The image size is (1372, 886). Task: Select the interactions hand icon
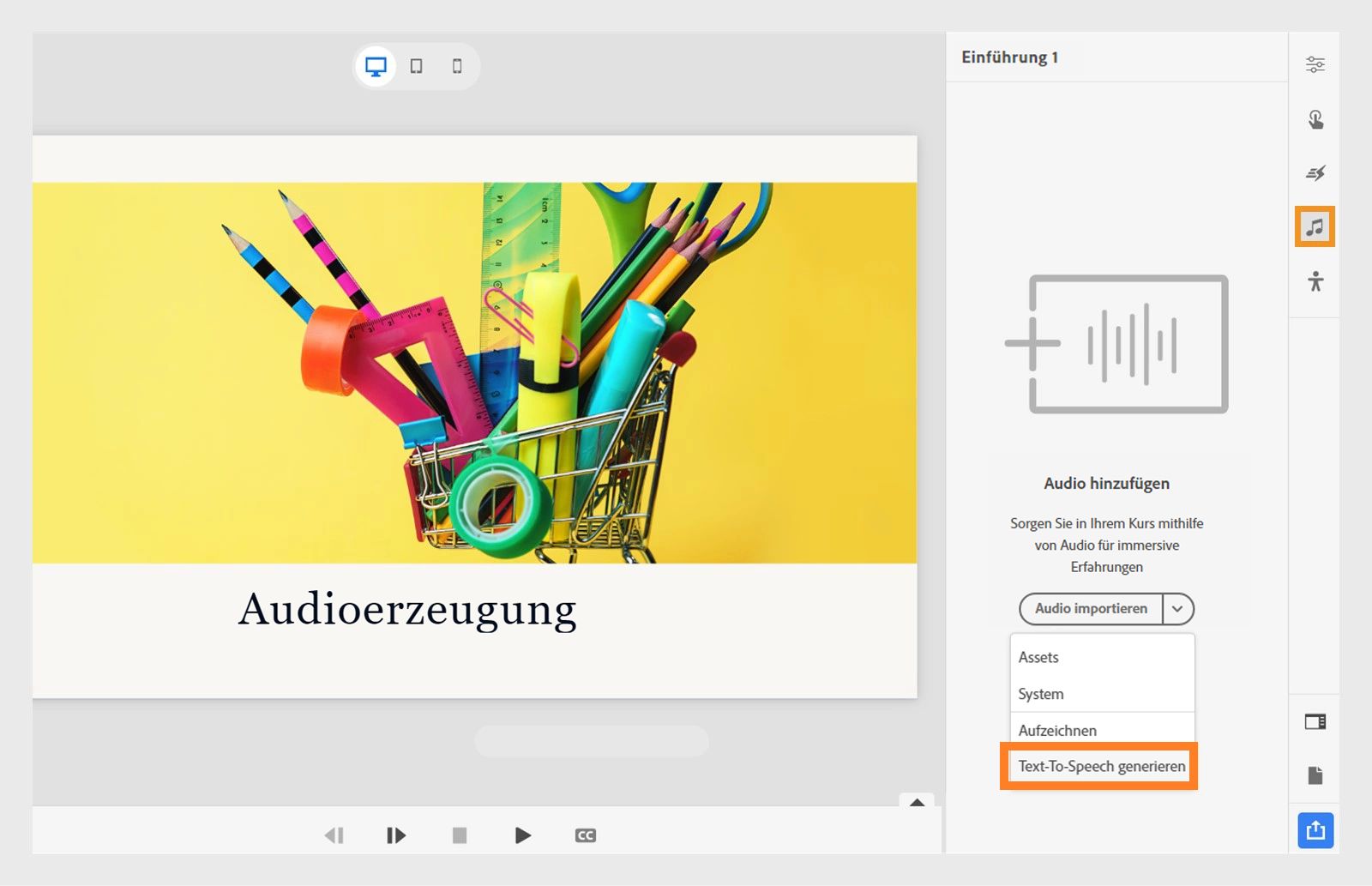click(1315, 118)
